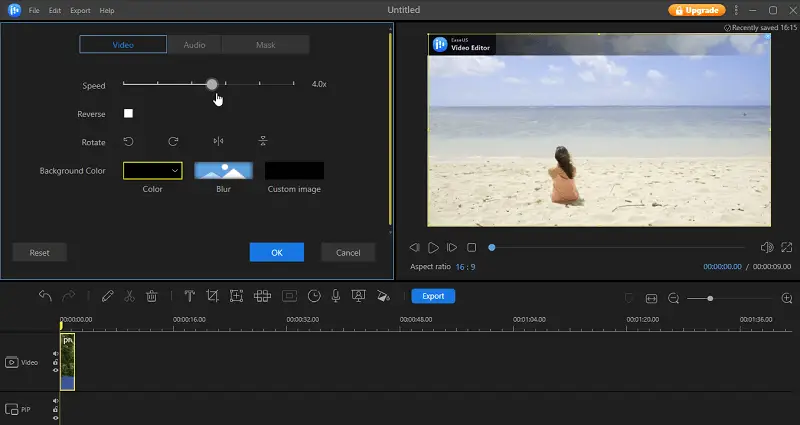Open the vertical three-dot options menu

(736, 10)
